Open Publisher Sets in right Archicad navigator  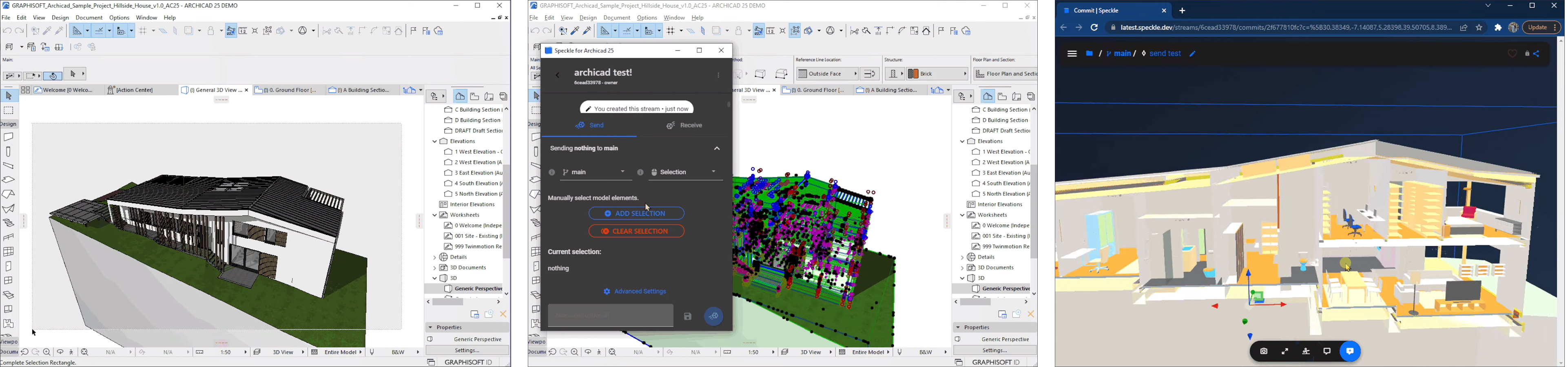click(x=1031, y=96)
